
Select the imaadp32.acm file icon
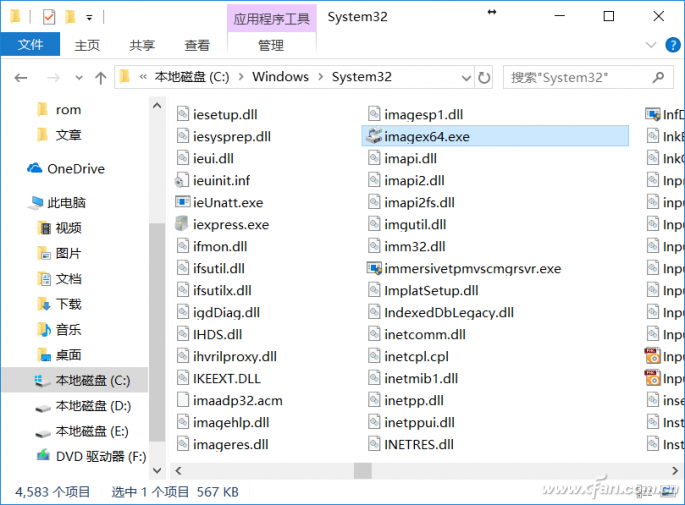click(183, 400)
